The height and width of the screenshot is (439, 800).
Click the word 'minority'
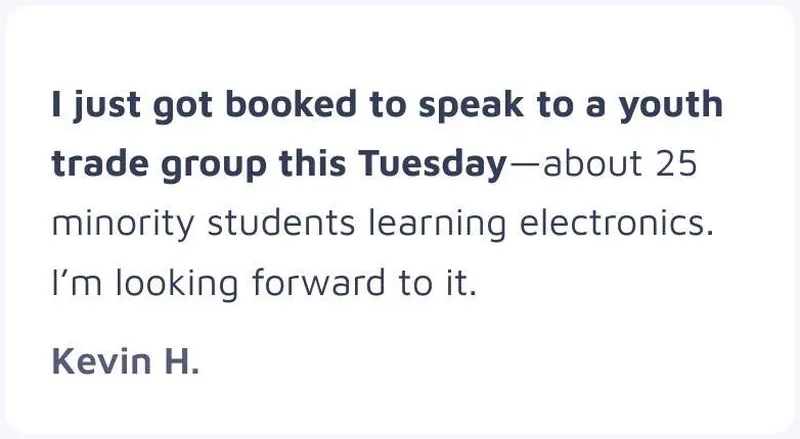pos(123,225)
